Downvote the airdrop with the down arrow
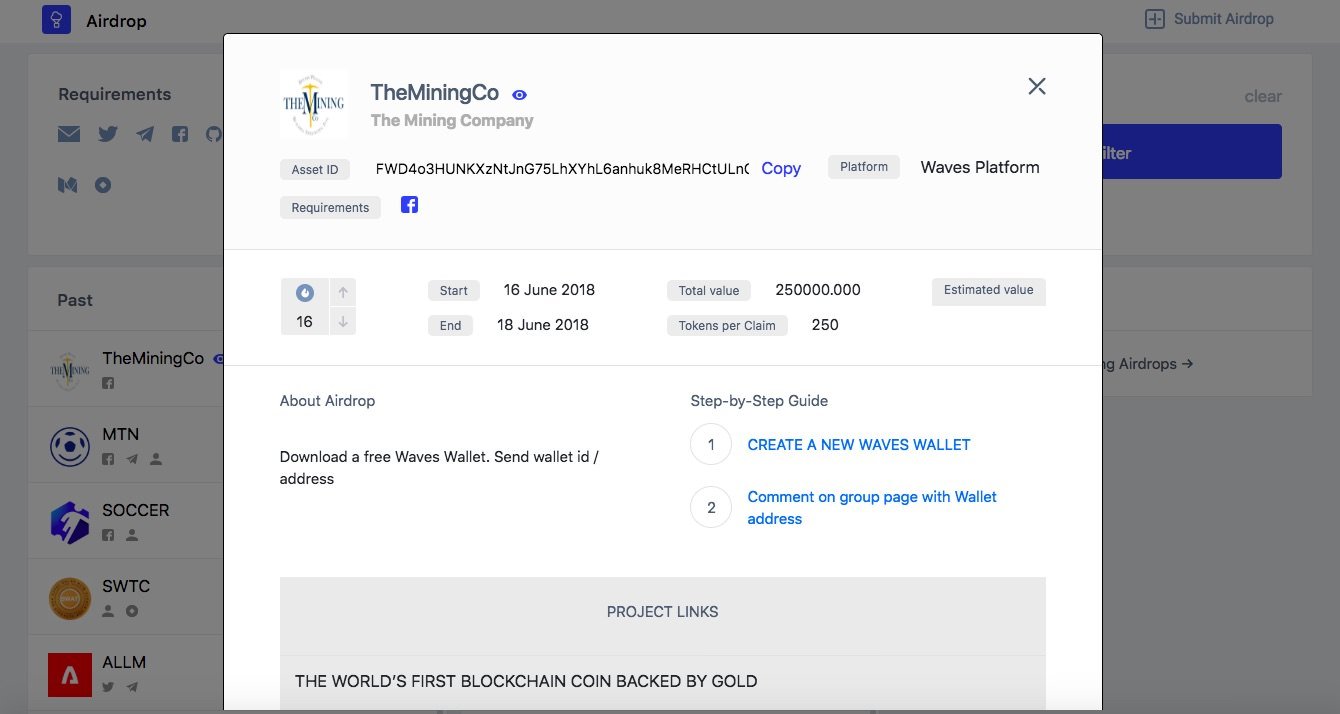 click(343, 322)
